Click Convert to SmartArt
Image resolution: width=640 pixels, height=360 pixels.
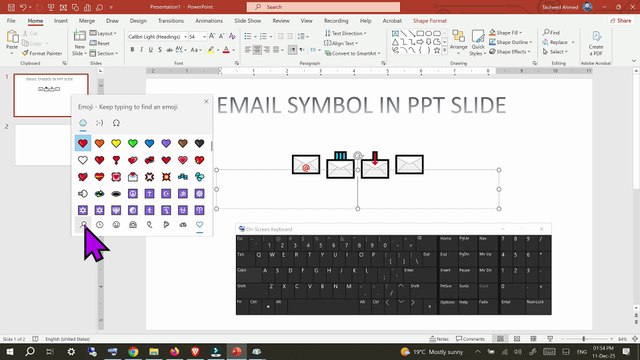click(x=352, y=53)
